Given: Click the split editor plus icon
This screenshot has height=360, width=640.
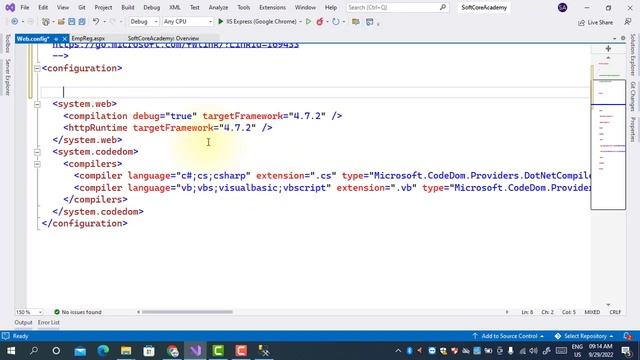Looking at the screenshot, I should (x=608, y=49).
